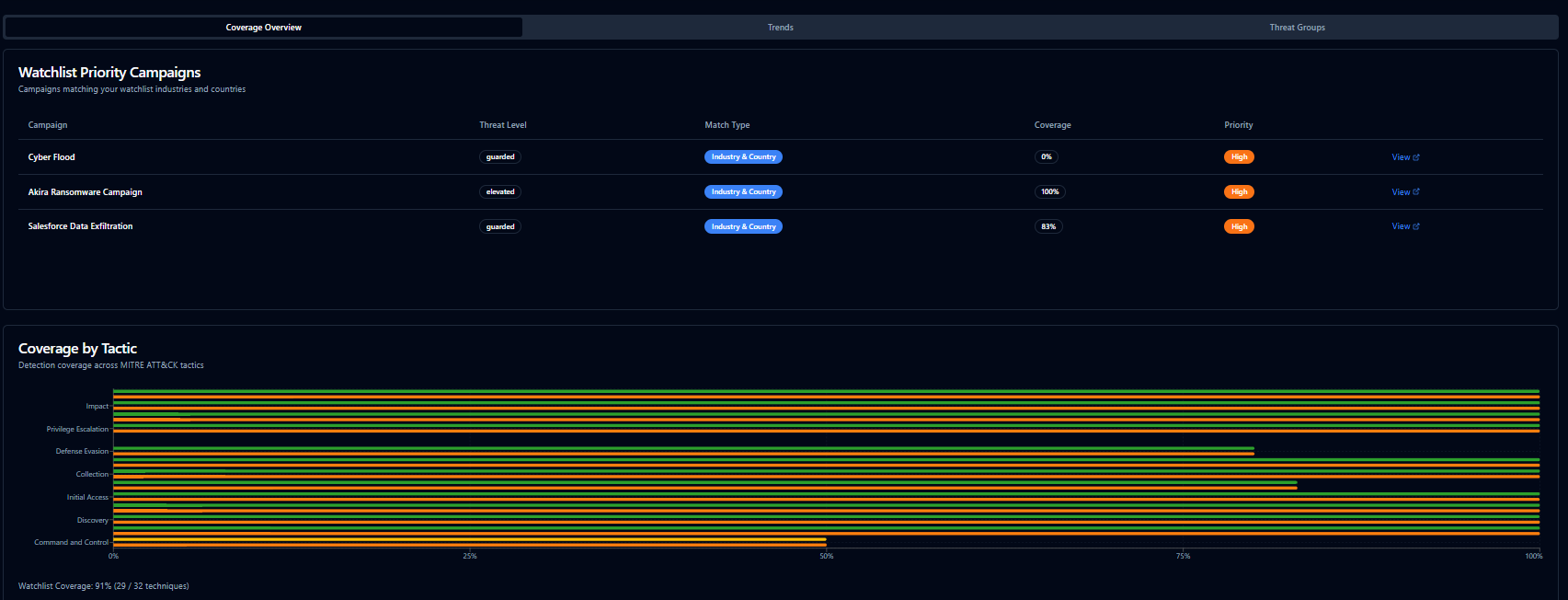
Task: Click the Coverage column header
Action: pyautogui.click(x=1053, y=125)
